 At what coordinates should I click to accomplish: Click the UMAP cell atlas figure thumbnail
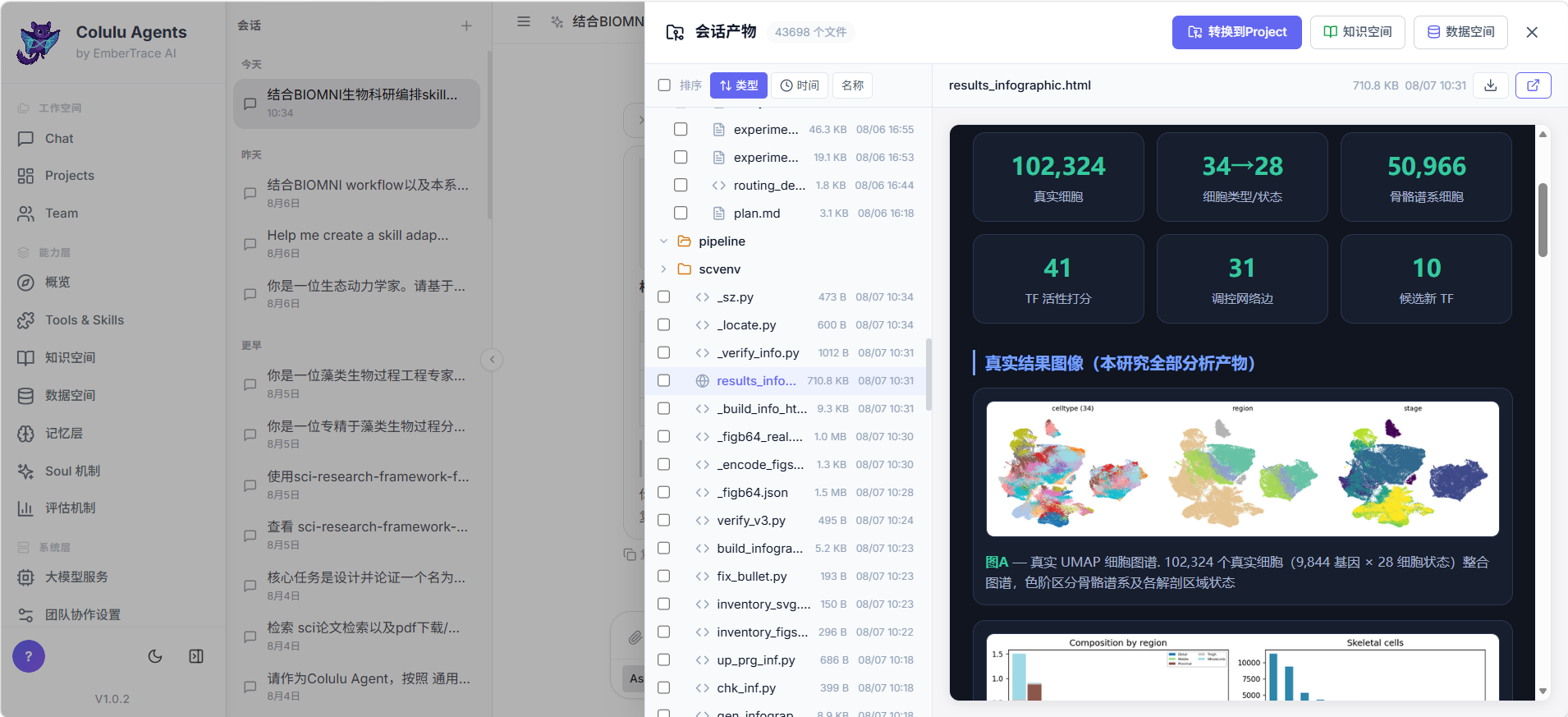(x=1242, y=469)
